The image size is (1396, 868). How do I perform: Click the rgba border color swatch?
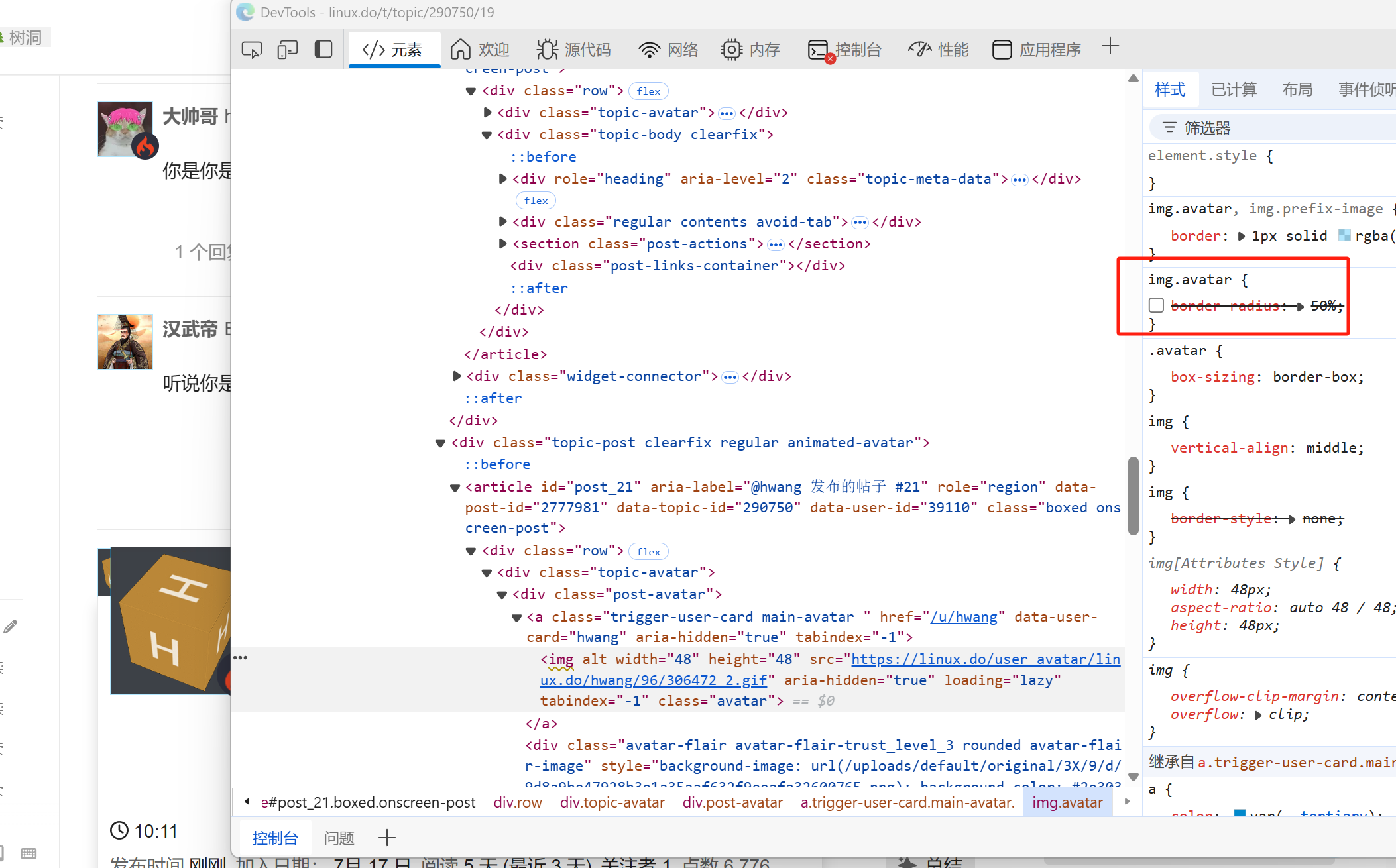[x=1344, y=235]
